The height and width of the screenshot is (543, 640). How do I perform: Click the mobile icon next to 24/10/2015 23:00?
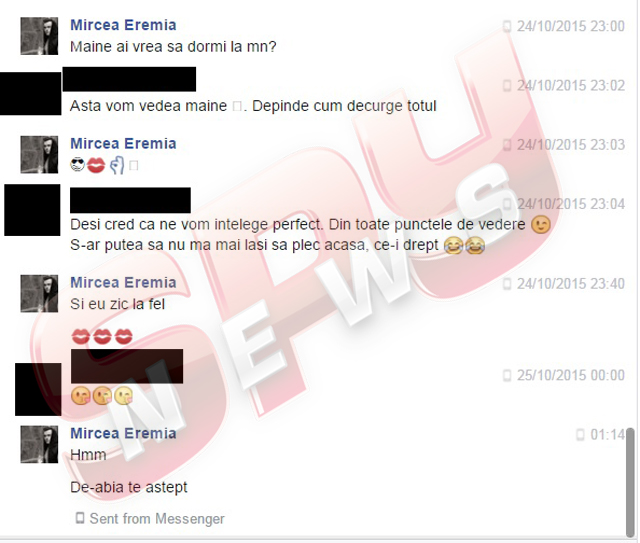coord(507,26)
